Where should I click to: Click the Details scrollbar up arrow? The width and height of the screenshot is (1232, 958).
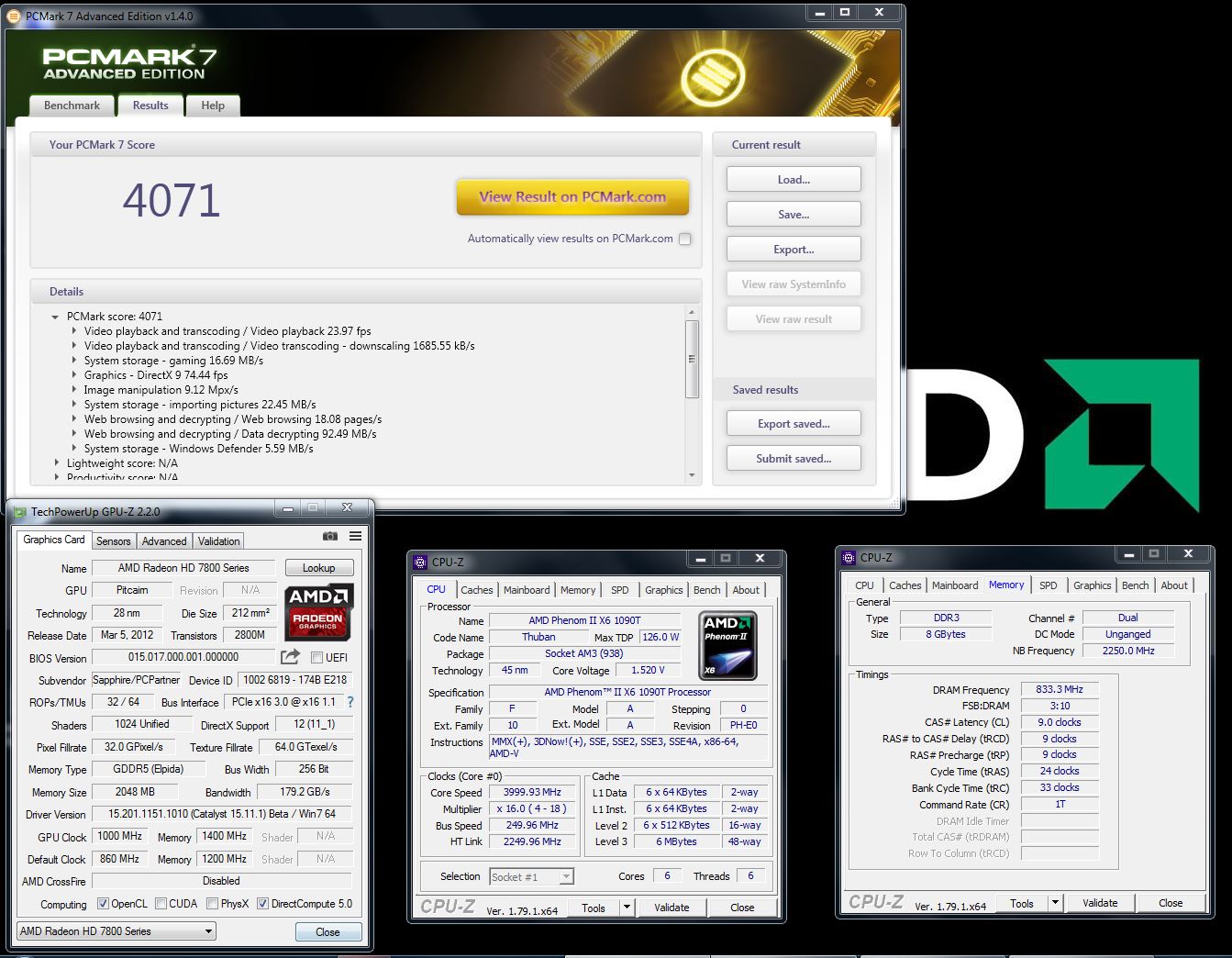pos(692,313)
